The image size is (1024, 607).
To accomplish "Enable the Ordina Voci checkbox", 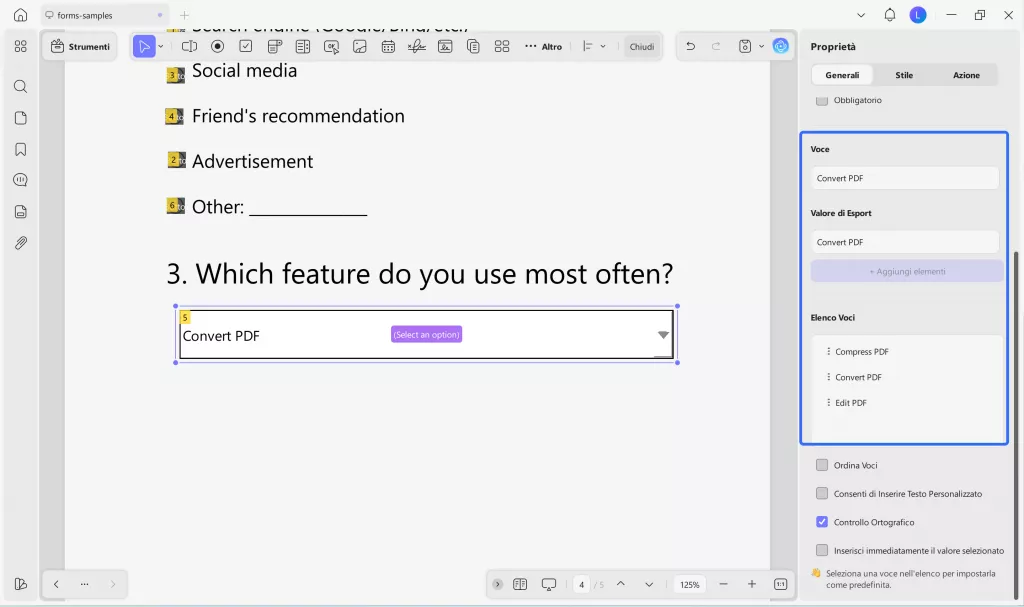I will [822, 465].
